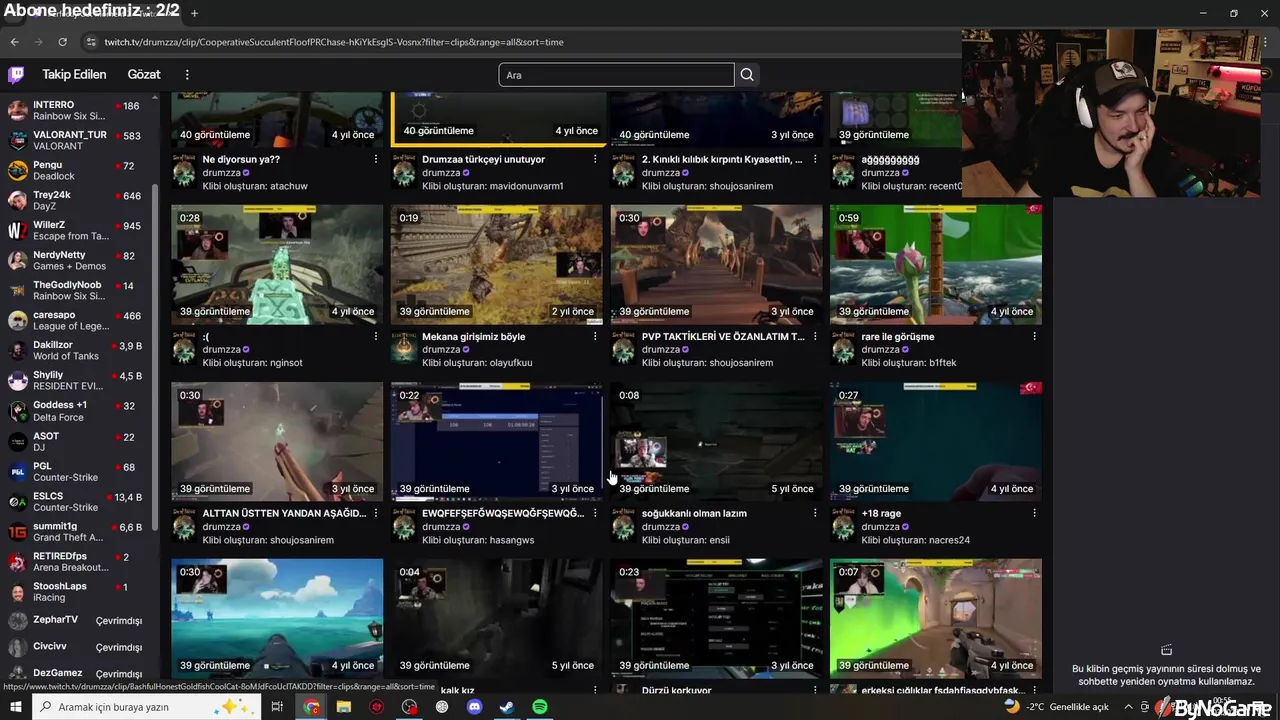The height and width of the screenshot is (720, 1280).
Task: Select the NerdyNetty channel avatar
Action: (x=17, y=261)
